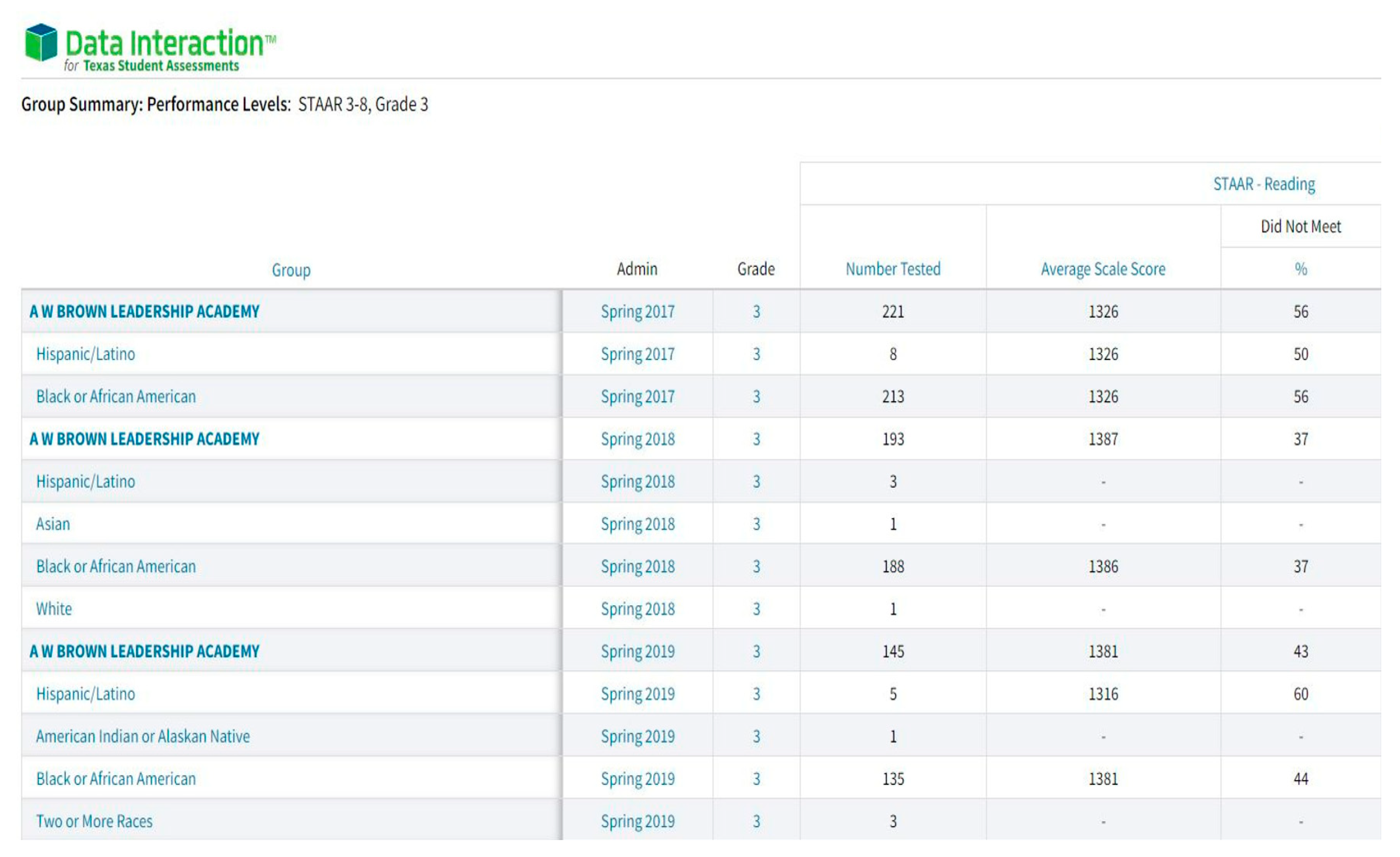Open the STAAR - Reading column header
The image size is (1400, 857).
1264,184
